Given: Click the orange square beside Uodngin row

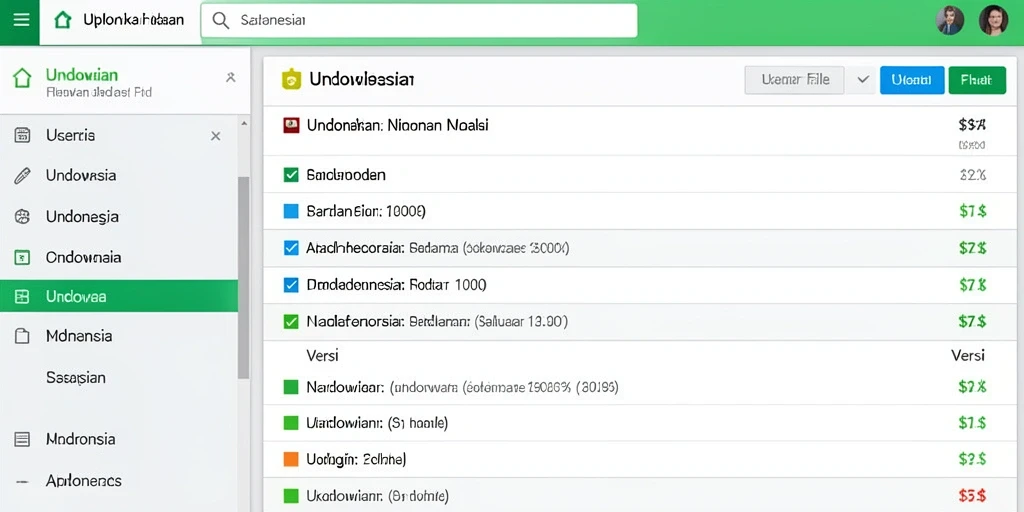Looking at the screenshot, I should click(291, 460).
